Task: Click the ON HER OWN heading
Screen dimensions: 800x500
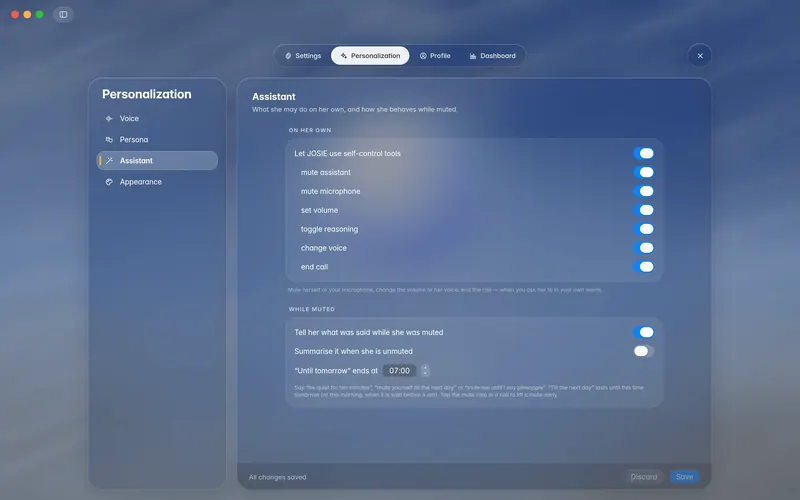Action: [310, 130]
